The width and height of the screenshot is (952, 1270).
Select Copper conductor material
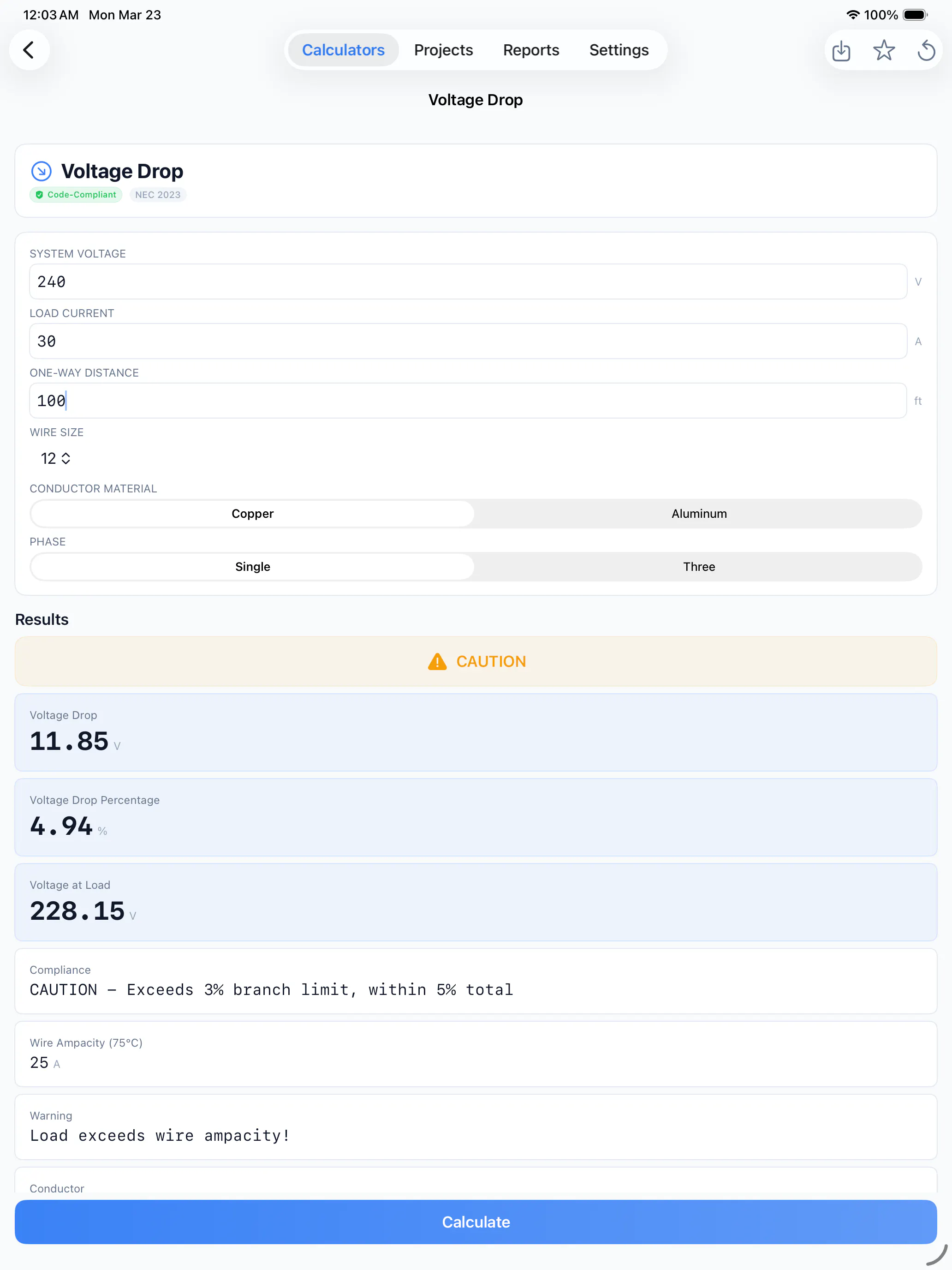pos(252,514)
